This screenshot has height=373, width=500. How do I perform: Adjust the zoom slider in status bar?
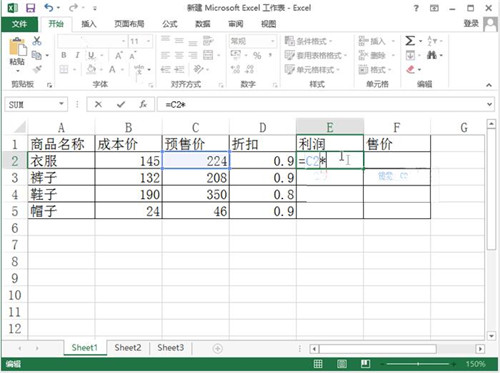(418, 364)
